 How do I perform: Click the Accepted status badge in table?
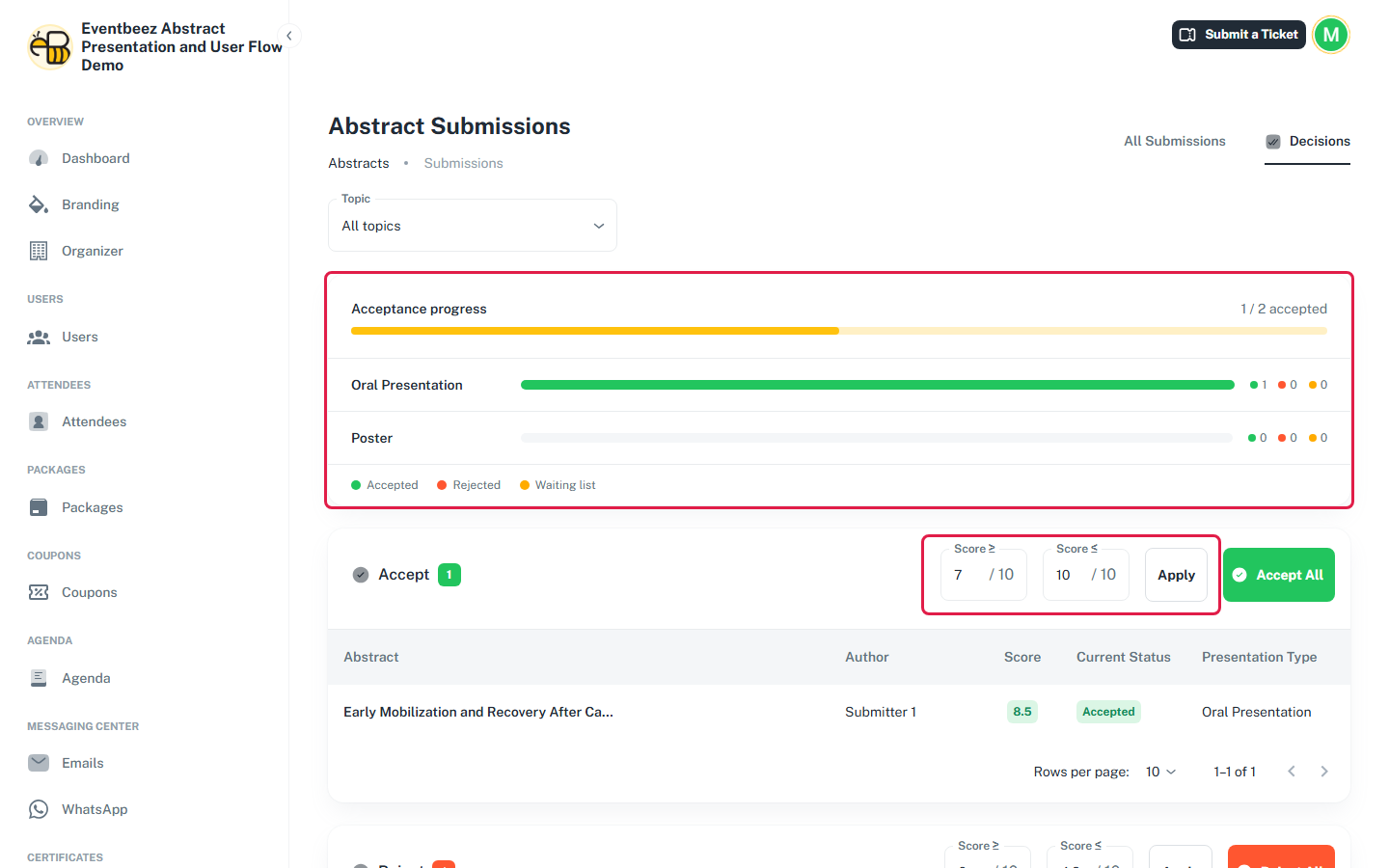pos(1108,712)
